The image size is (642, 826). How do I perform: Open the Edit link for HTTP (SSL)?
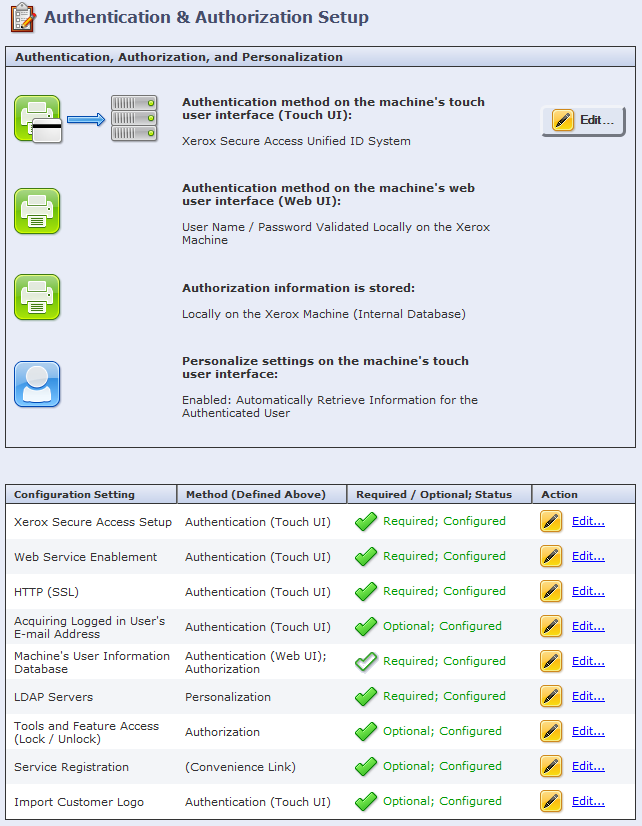[x=588, y=592]
